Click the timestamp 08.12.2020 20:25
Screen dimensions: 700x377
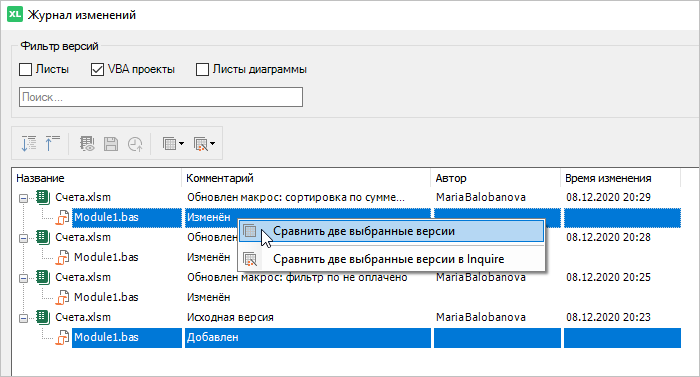608,277
